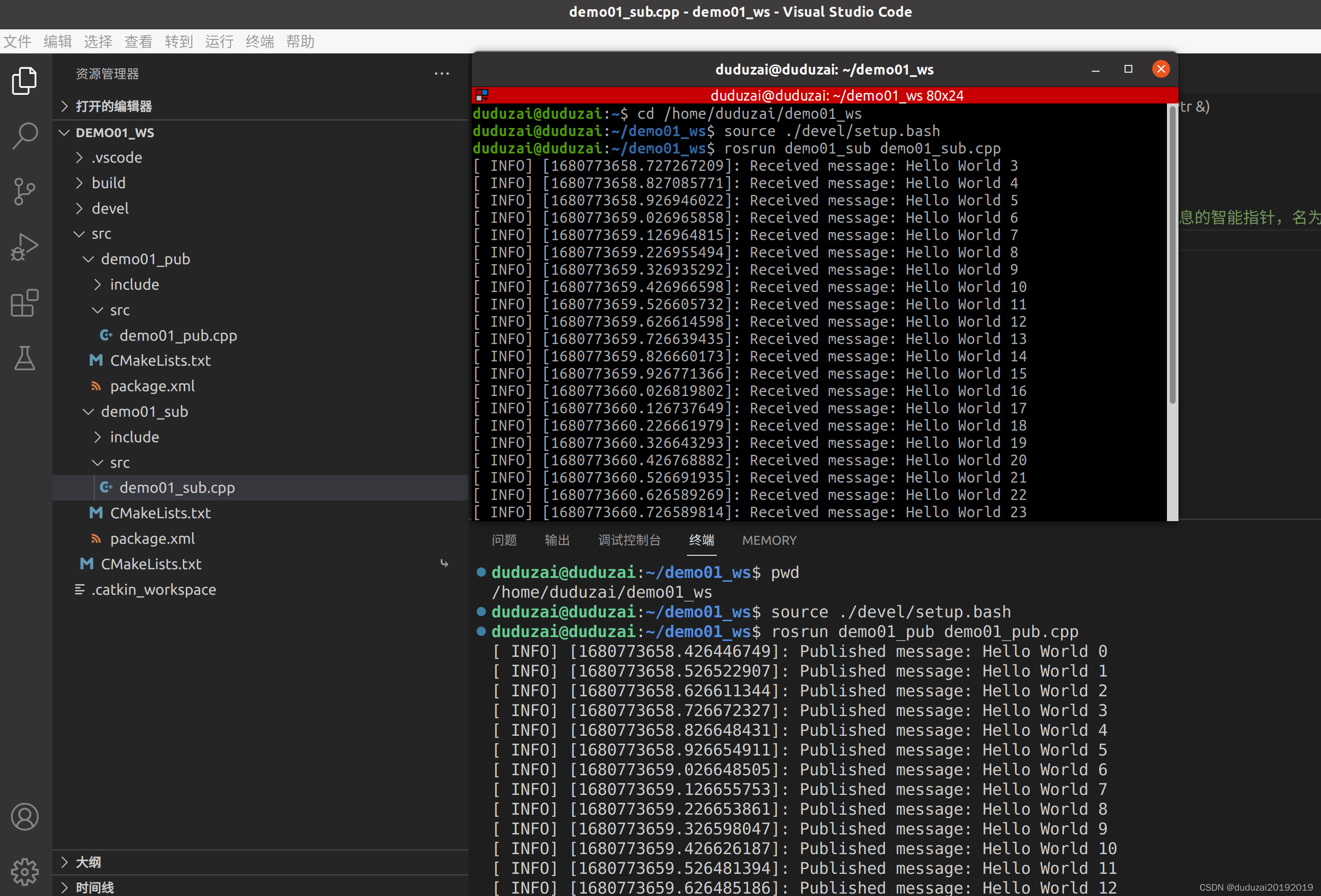Switch to the 调试控制台 panel tab

629,540
